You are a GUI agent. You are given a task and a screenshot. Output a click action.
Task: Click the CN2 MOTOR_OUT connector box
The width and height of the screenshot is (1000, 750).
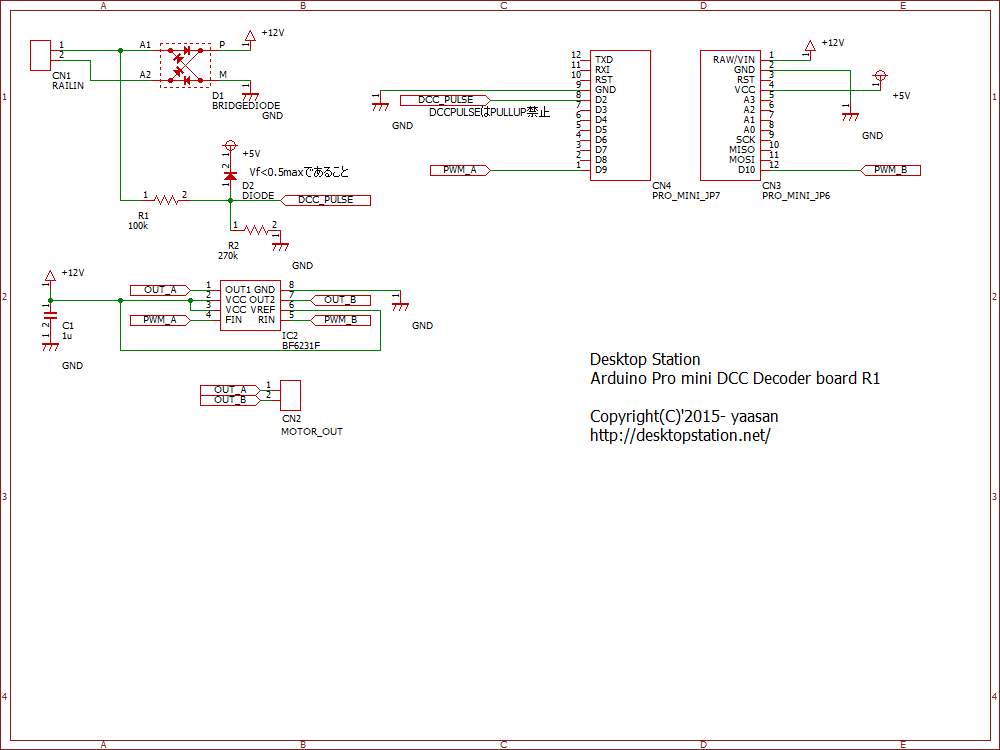coord(290,395)
